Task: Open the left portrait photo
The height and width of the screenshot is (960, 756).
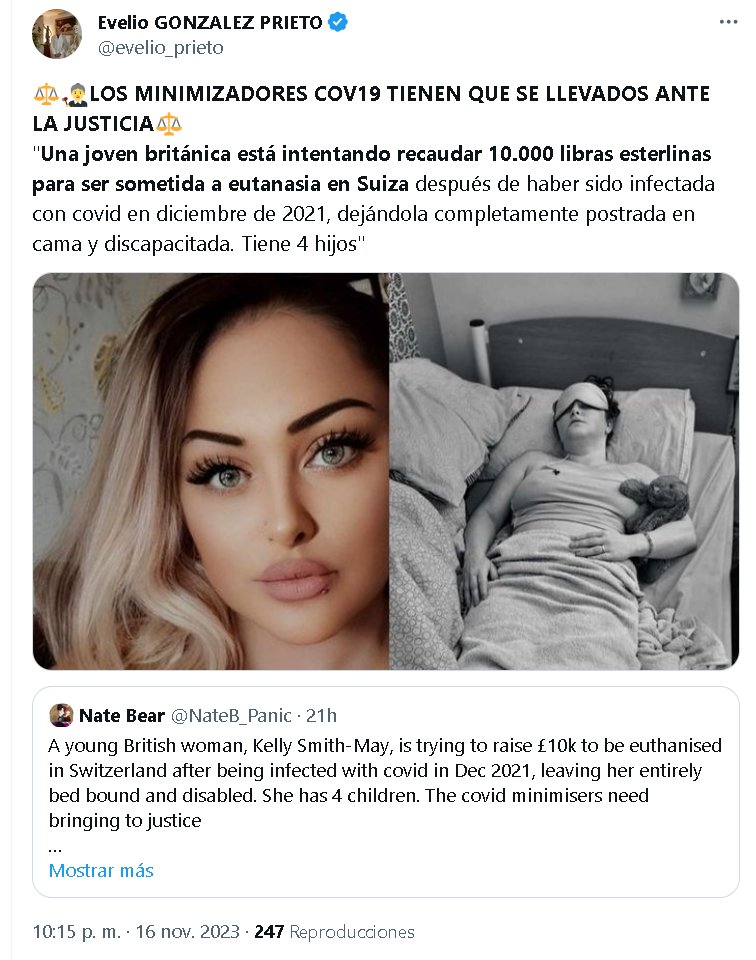Action: [211, 471]
